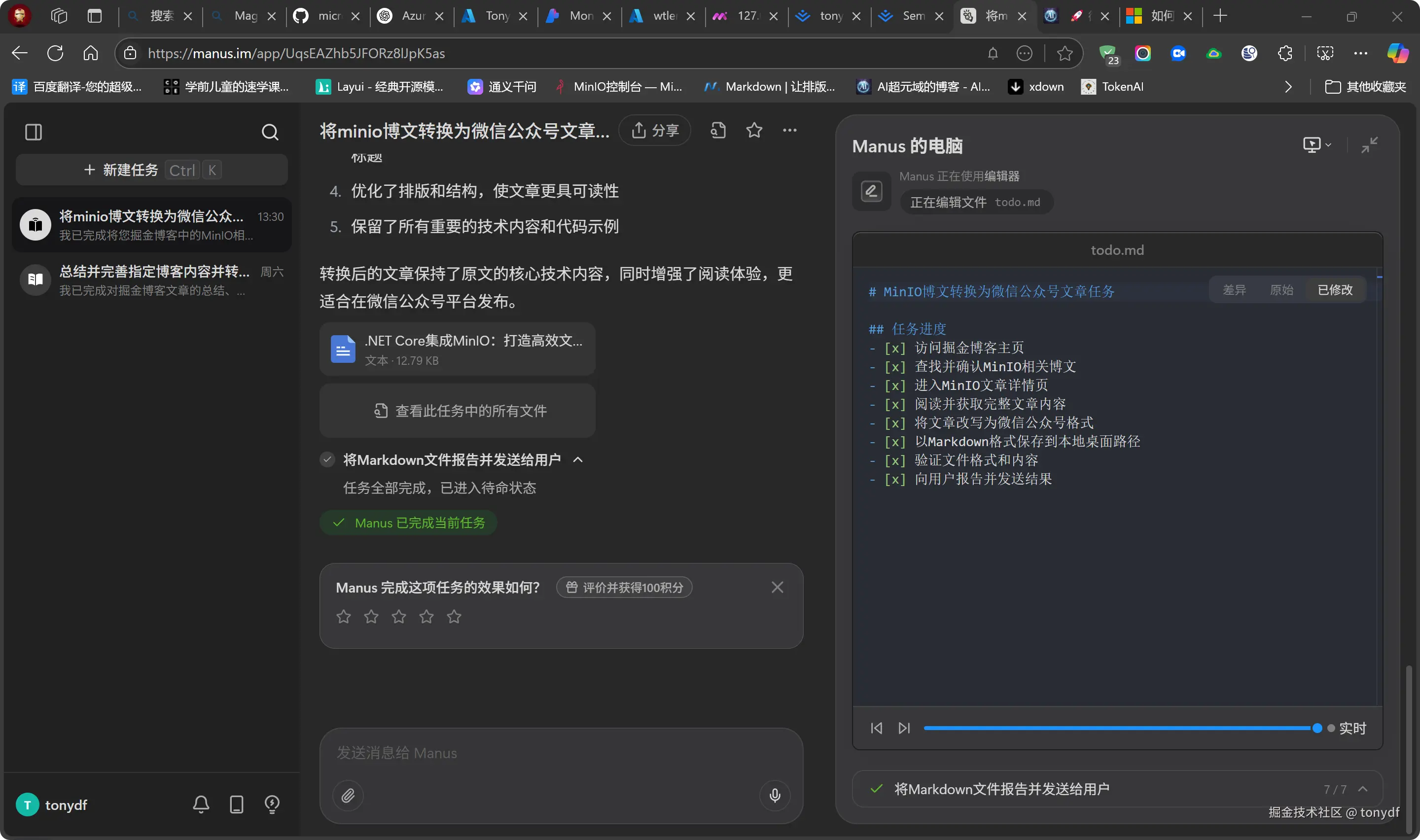
Task: Favorite this task with star icon
Action: (x=754, y=131)
